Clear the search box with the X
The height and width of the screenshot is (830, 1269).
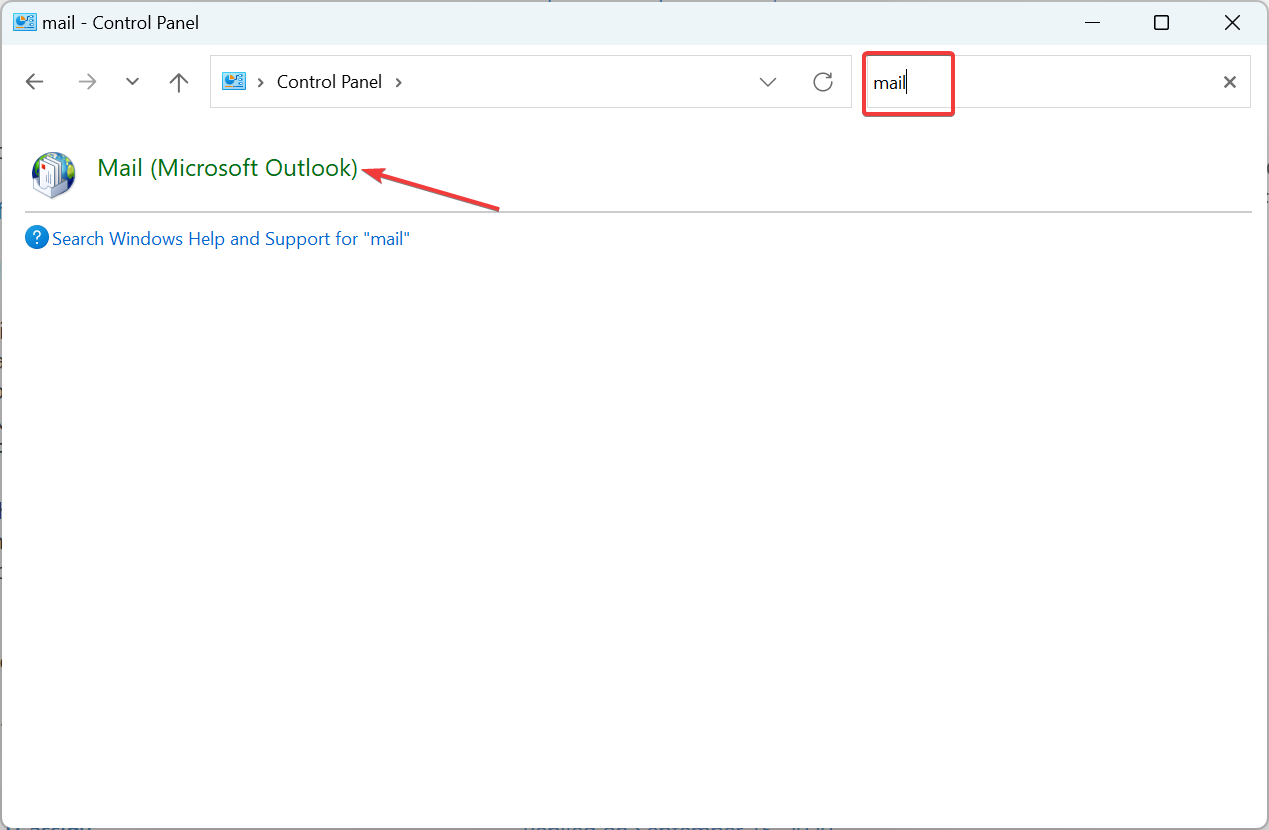[x=1230, y=82]
